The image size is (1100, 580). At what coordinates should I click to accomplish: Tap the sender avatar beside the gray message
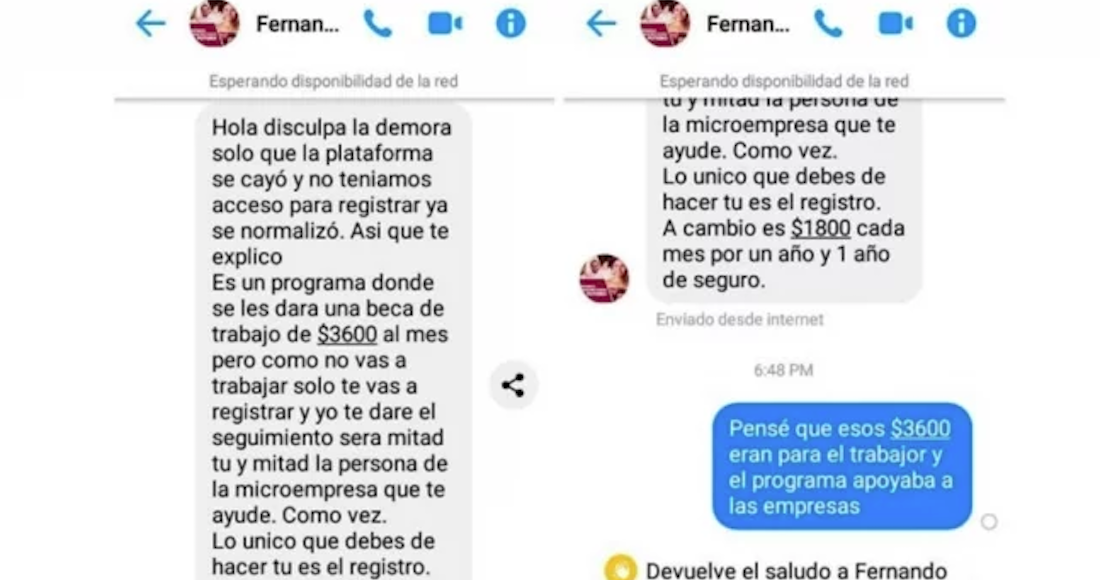(604, 278)
